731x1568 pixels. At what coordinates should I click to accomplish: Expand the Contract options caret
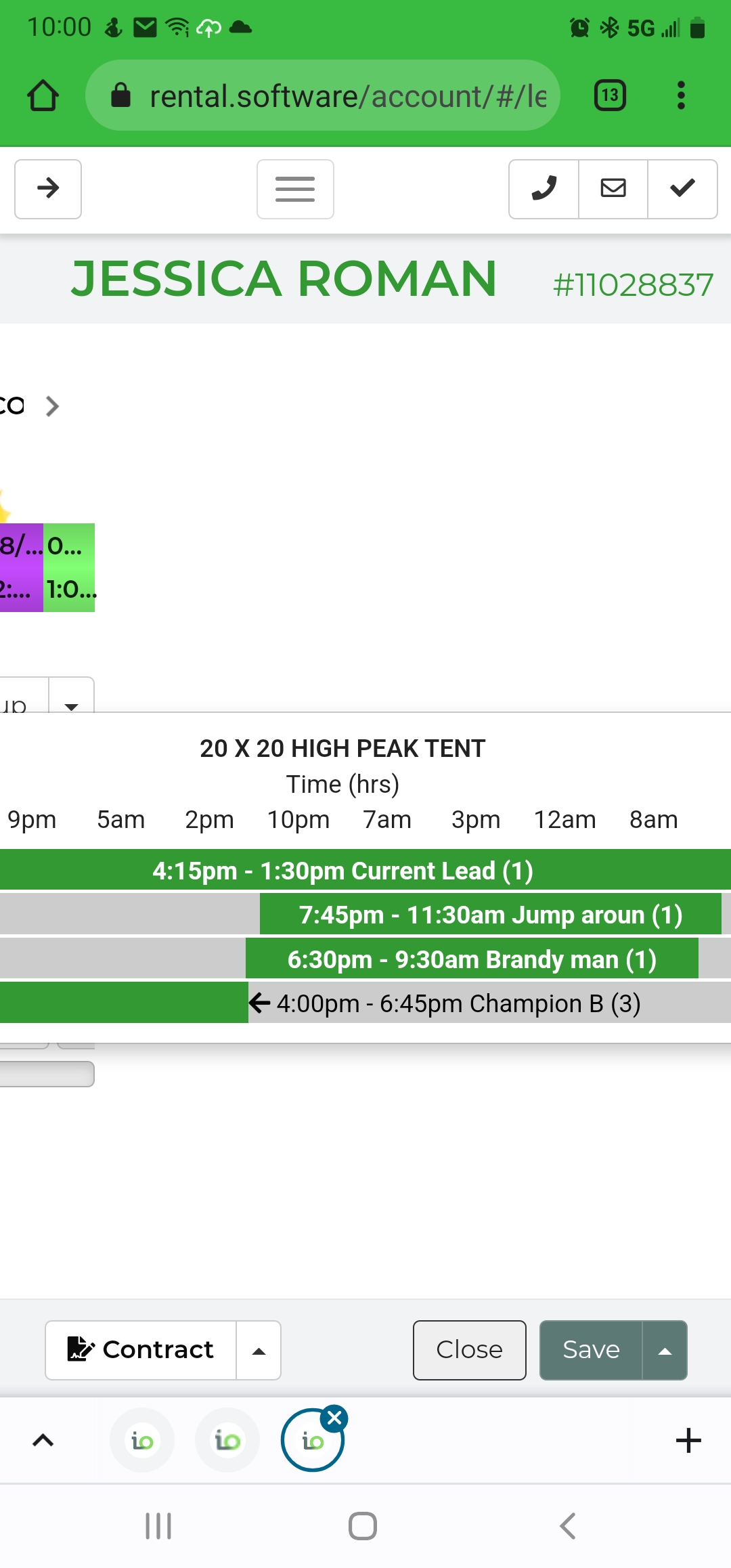[x=259, y=1350]
